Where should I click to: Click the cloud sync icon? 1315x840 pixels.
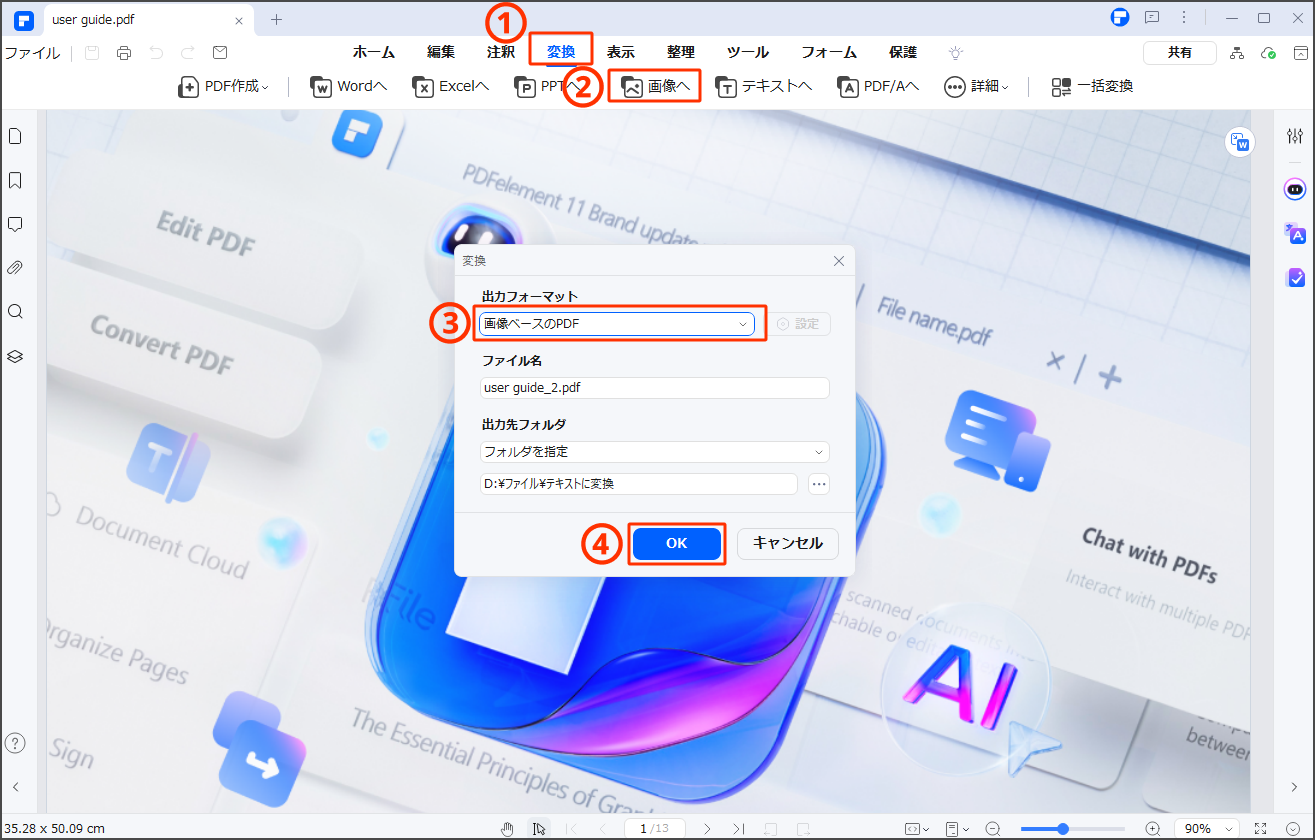[x=1269, y=53]
